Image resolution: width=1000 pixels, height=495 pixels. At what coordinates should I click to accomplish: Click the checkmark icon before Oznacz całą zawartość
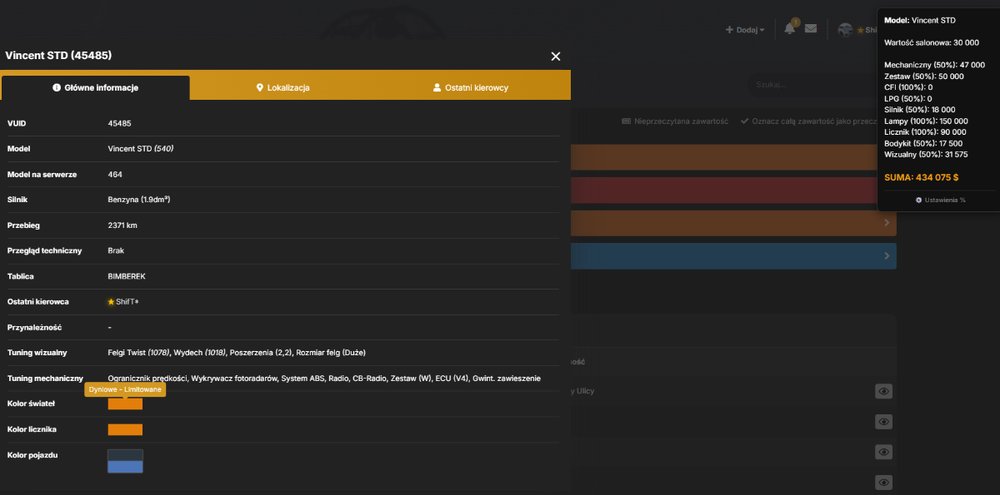pos(744,121)
